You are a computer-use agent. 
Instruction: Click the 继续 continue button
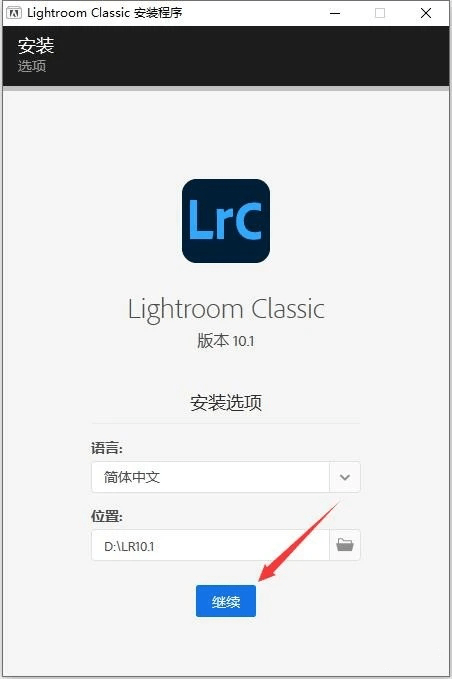click(226, 601)
